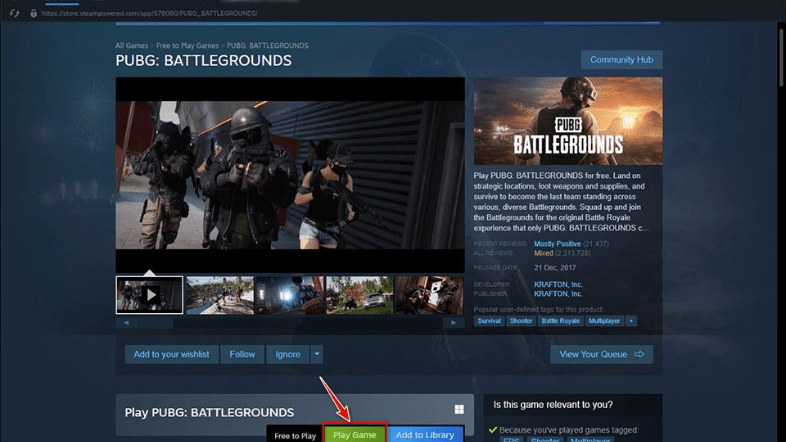Toggle Follow for this game

[242, 354]
